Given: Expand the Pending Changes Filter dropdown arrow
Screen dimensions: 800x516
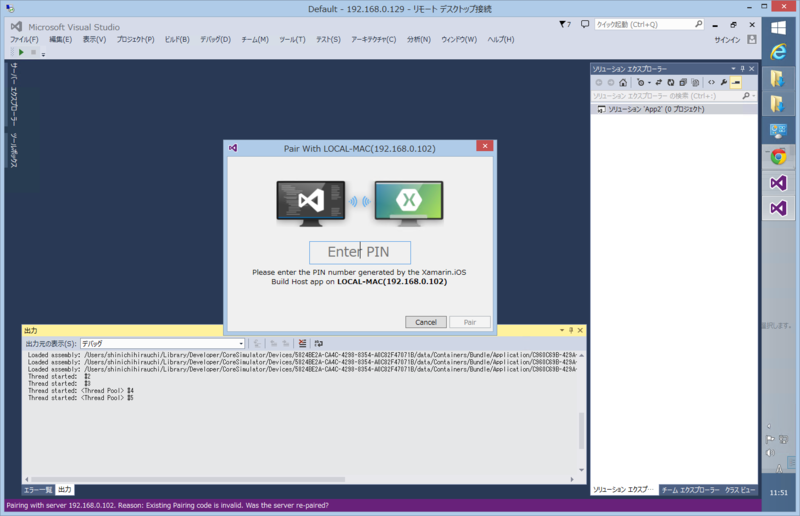Looking at the screenshot, I should coord(649,82).
